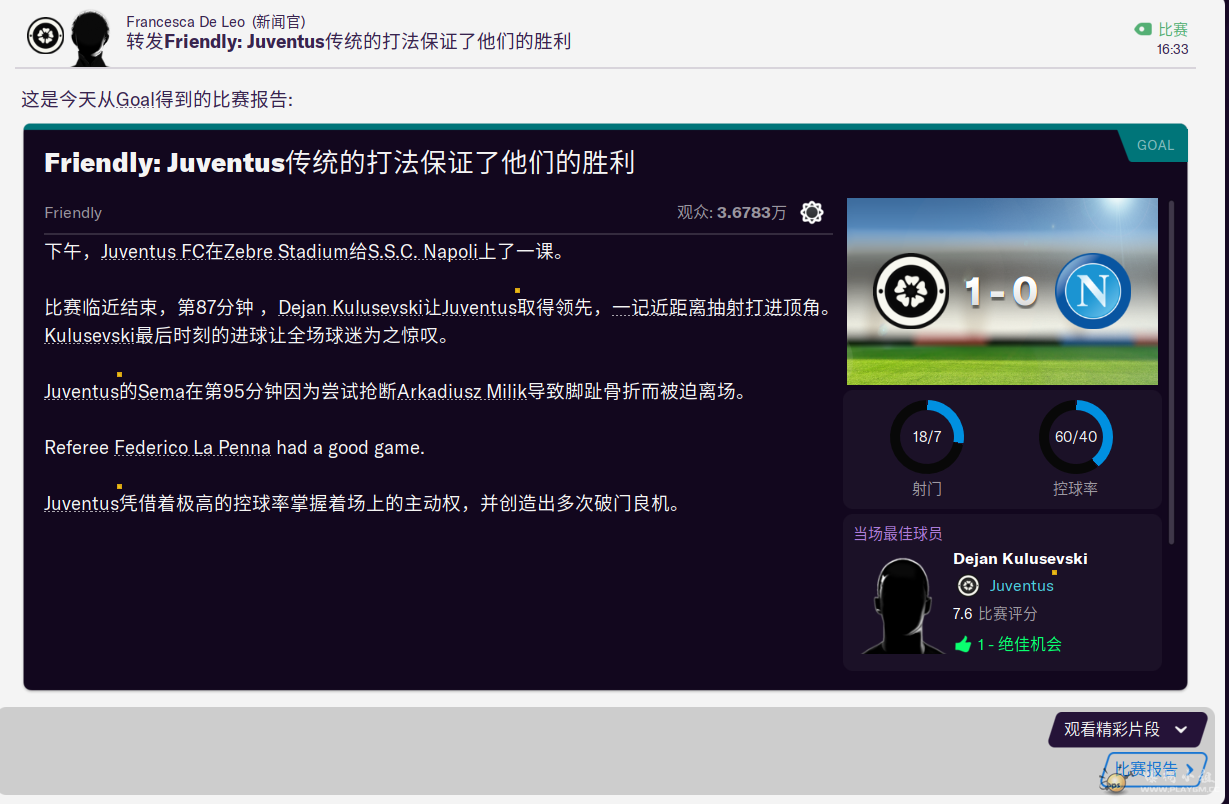Screen dimensions: 1229x804
Task: Click Juventus link before Sema
Action: click(x=82, y=392)
